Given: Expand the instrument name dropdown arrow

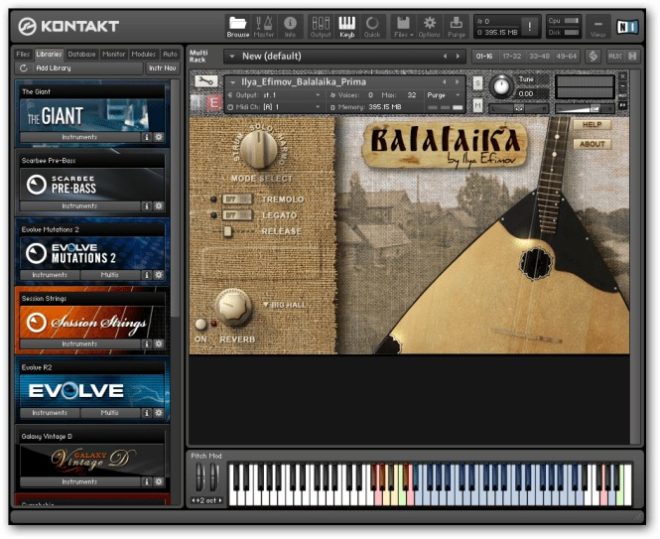Looking at the screenshot, I should point(233,82).
